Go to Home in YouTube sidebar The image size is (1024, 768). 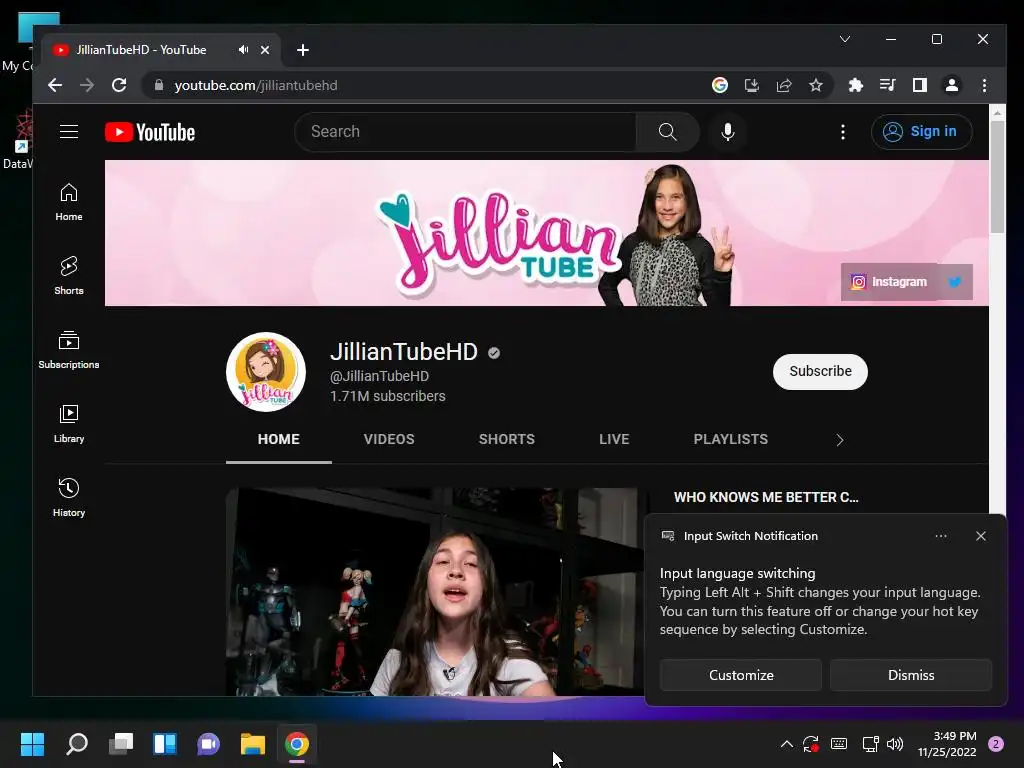pyautogui.click(x=69, y=202)
